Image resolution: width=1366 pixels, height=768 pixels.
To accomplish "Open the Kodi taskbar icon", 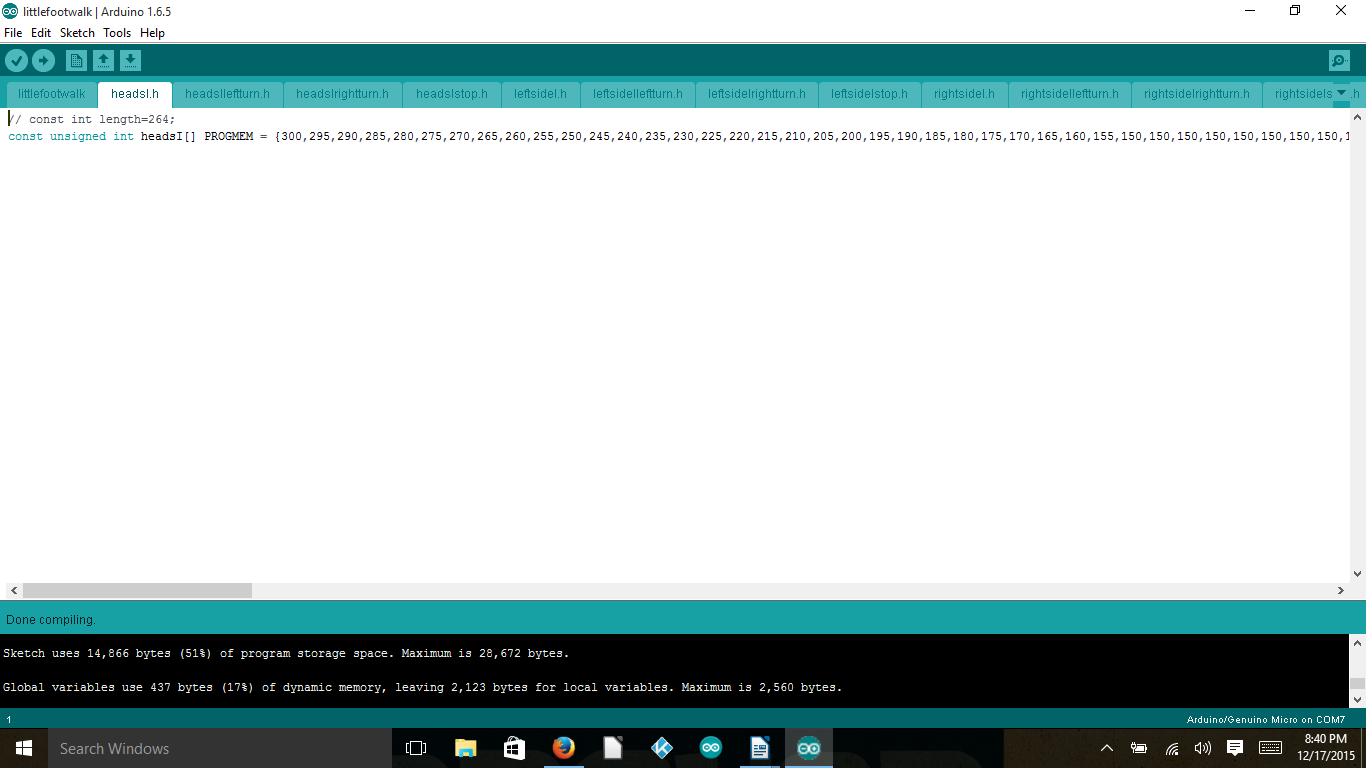I will click(x=662, y=748).
